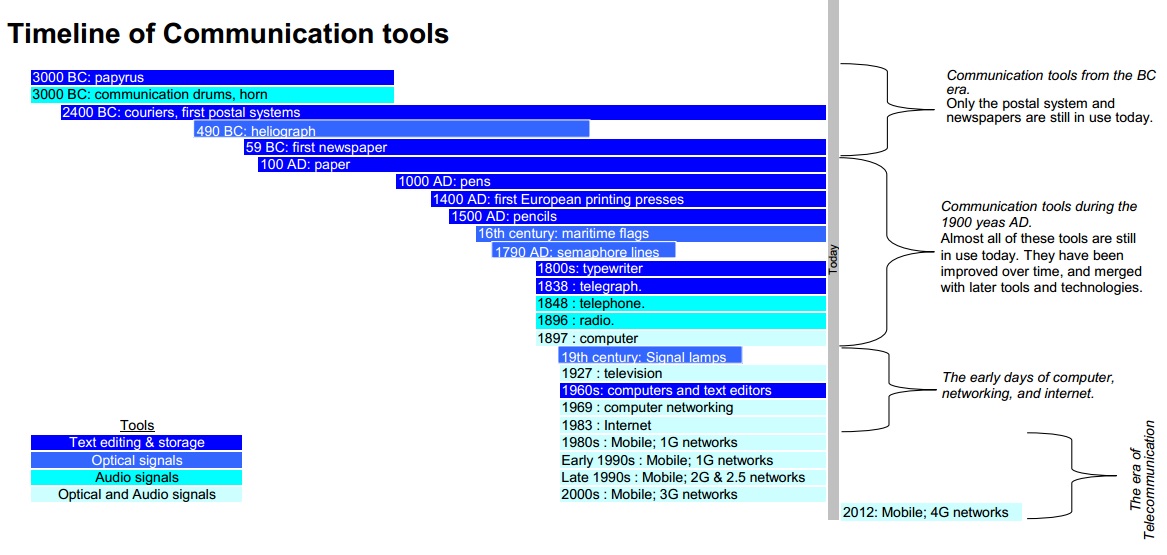Click the Text editing & storage legend swatch
This screenshot has height=555, width=1167.
pos(136,443)
